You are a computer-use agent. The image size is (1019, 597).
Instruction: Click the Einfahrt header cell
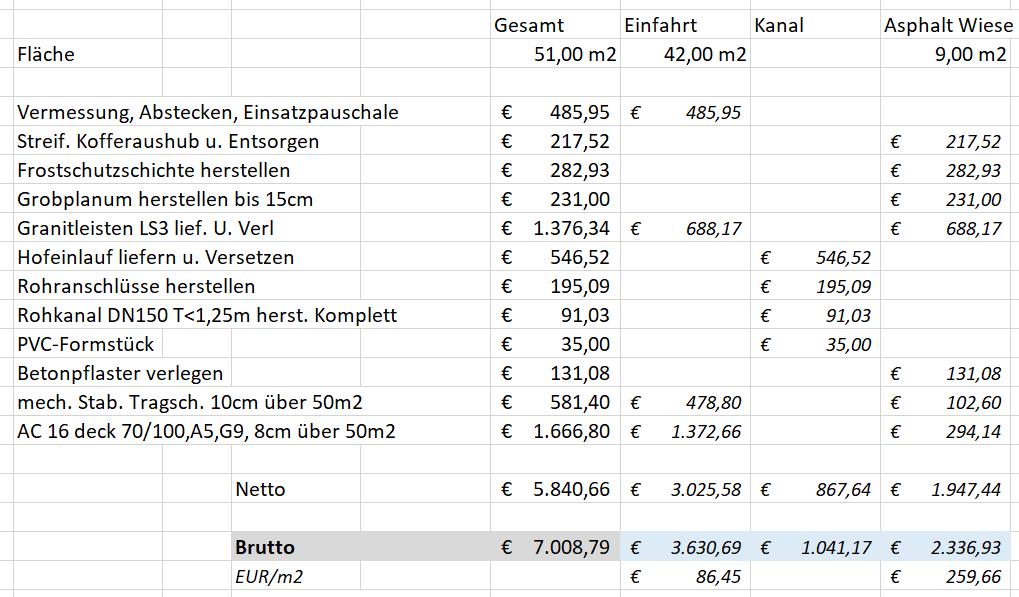click(x=685, y=25)
